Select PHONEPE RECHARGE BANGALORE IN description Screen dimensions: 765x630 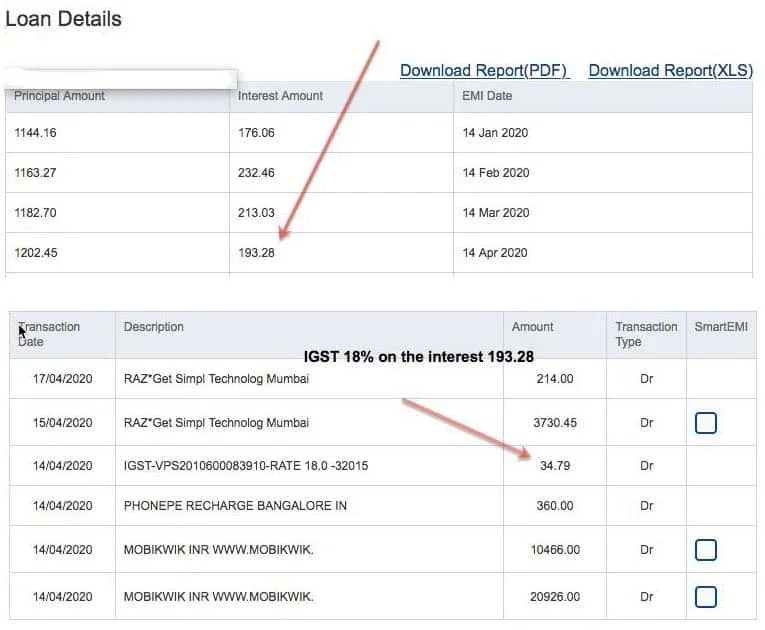235,506
